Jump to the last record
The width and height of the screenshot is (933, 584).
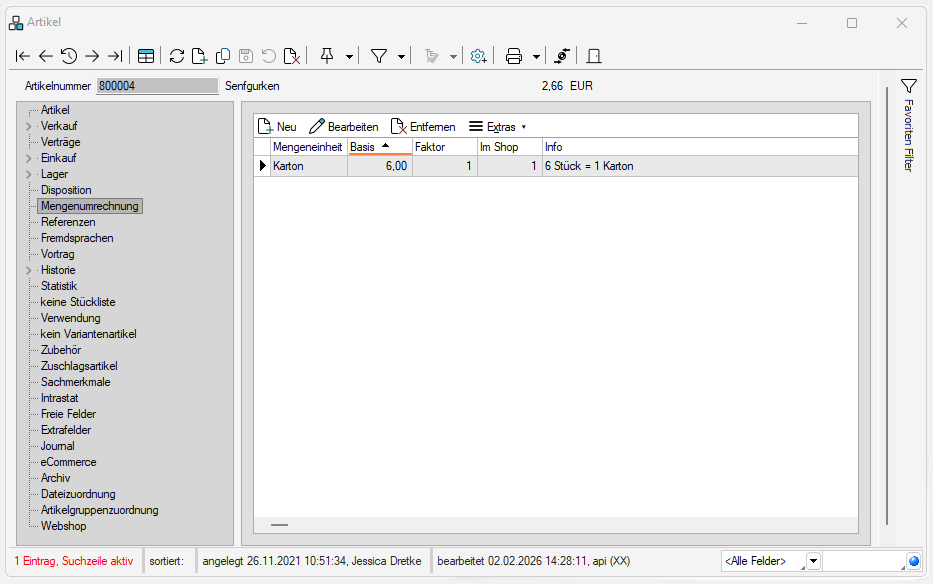[x=115, y=56]
